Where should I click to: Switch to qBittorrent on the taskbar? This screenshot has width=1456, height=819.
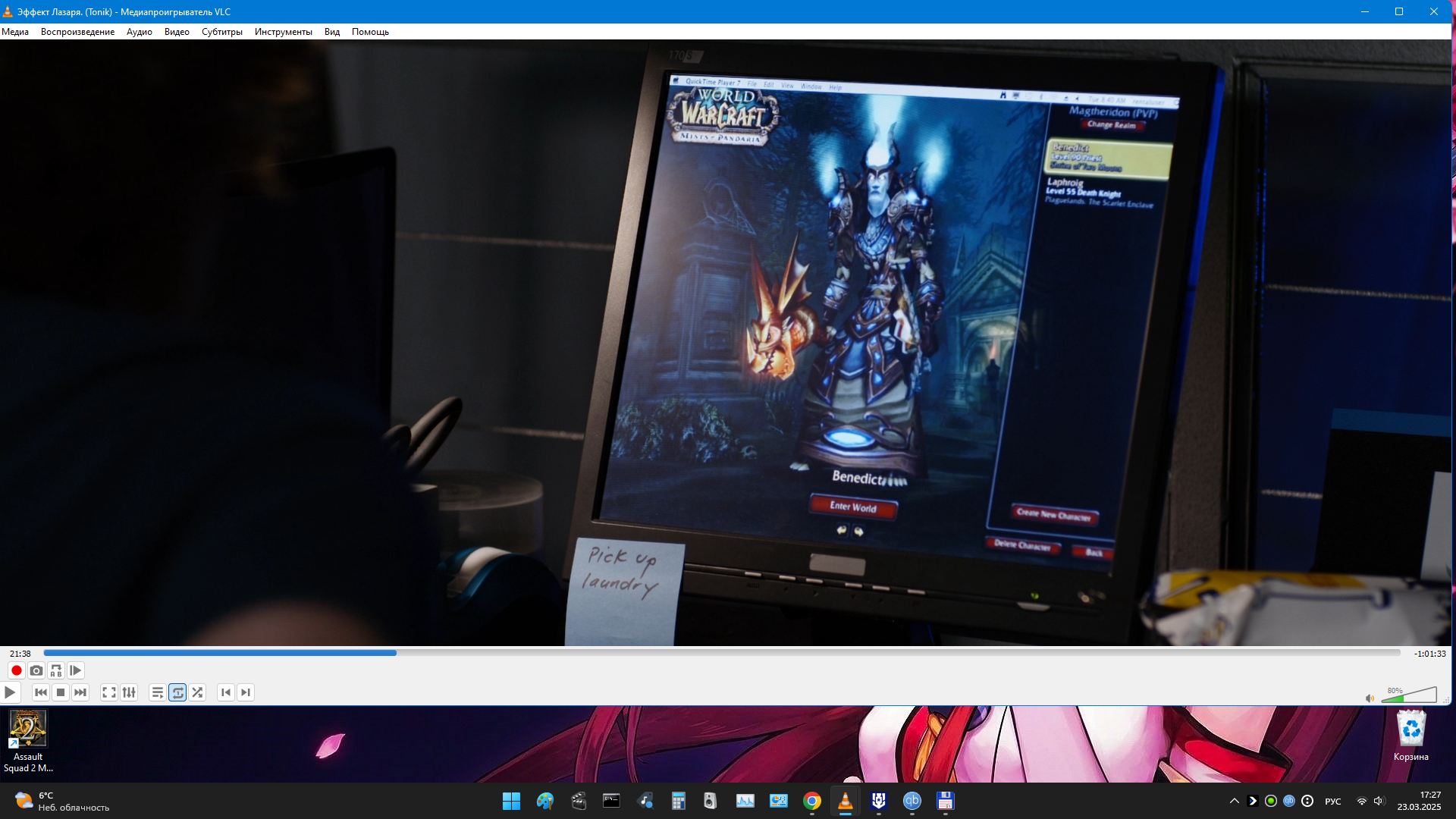912,801
